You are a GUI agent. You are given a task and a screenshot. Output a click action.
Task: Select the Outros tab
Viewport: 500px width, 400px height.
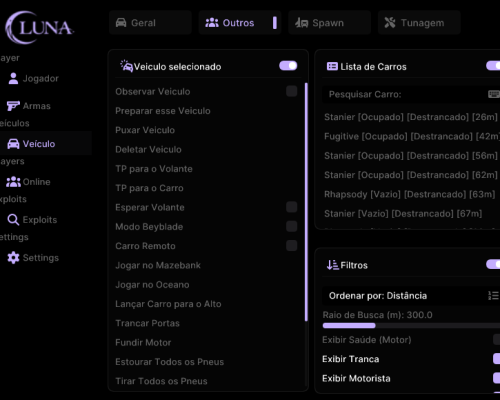point(240,23)
